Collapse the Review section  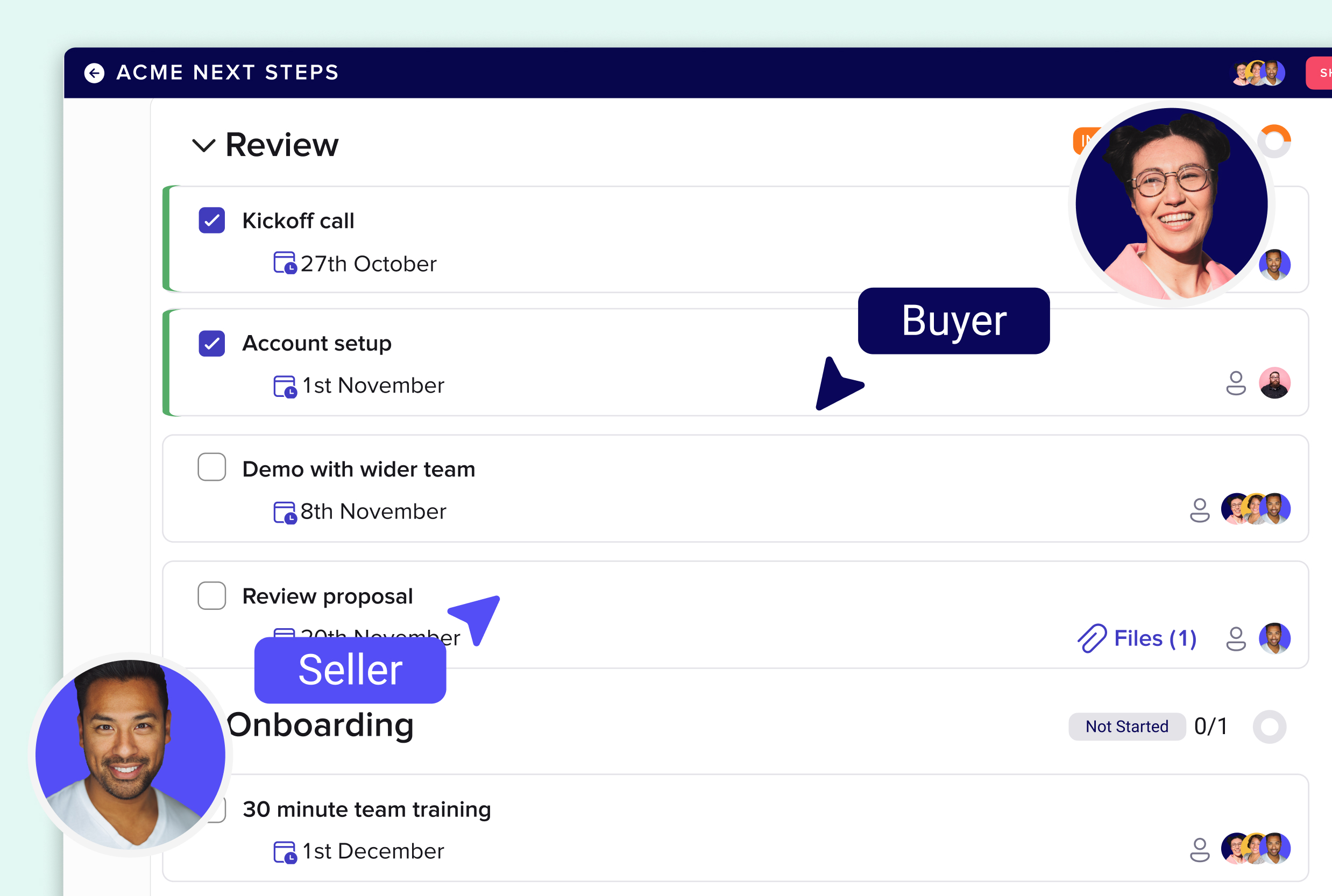[203, 146]
